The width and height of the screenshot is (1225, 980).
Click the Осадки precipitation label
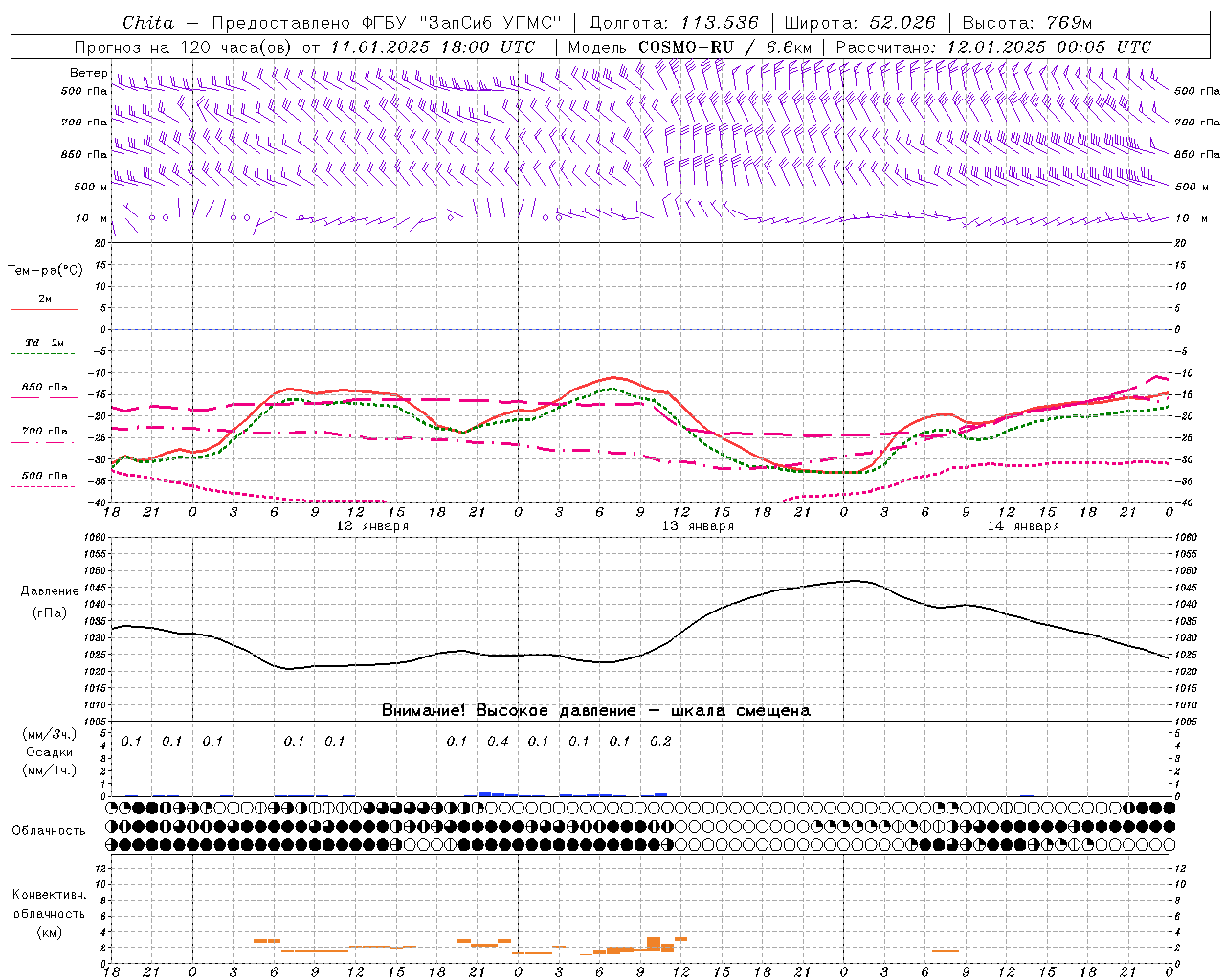[50, 752]
